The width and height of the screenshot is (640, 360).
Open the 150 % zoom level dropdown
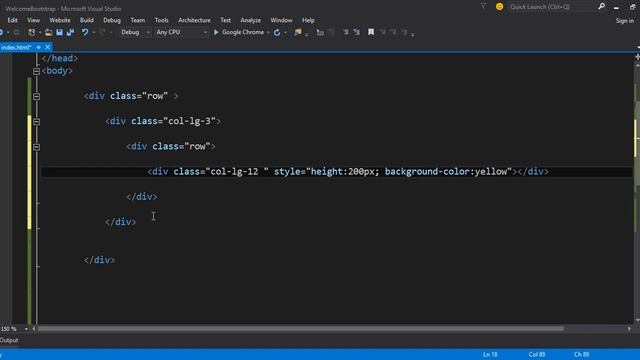click(x=27, y=329)
